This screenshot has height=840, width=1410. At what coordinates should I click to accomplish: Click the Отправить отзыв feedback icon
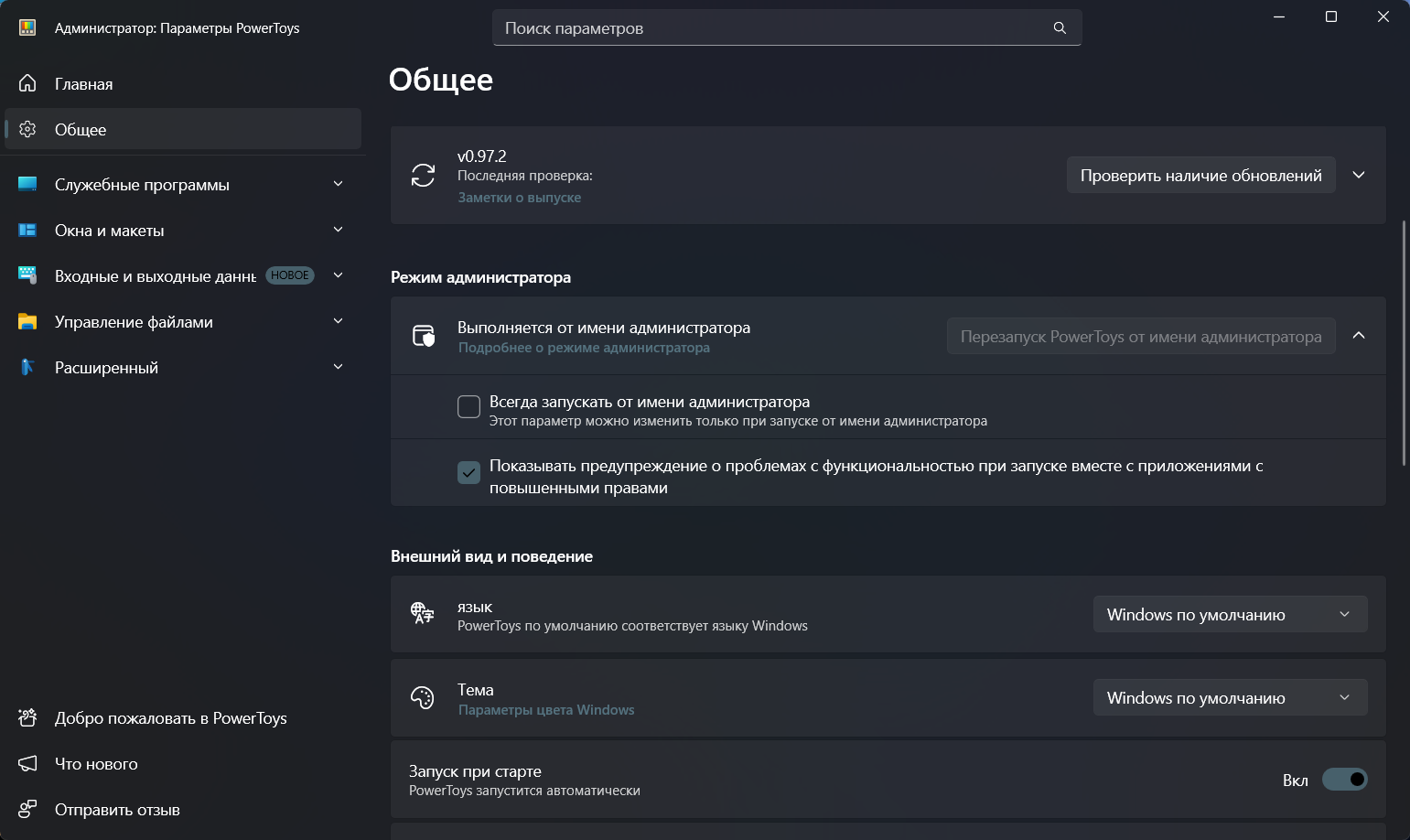pyautogui.click(x=27, y=809)
